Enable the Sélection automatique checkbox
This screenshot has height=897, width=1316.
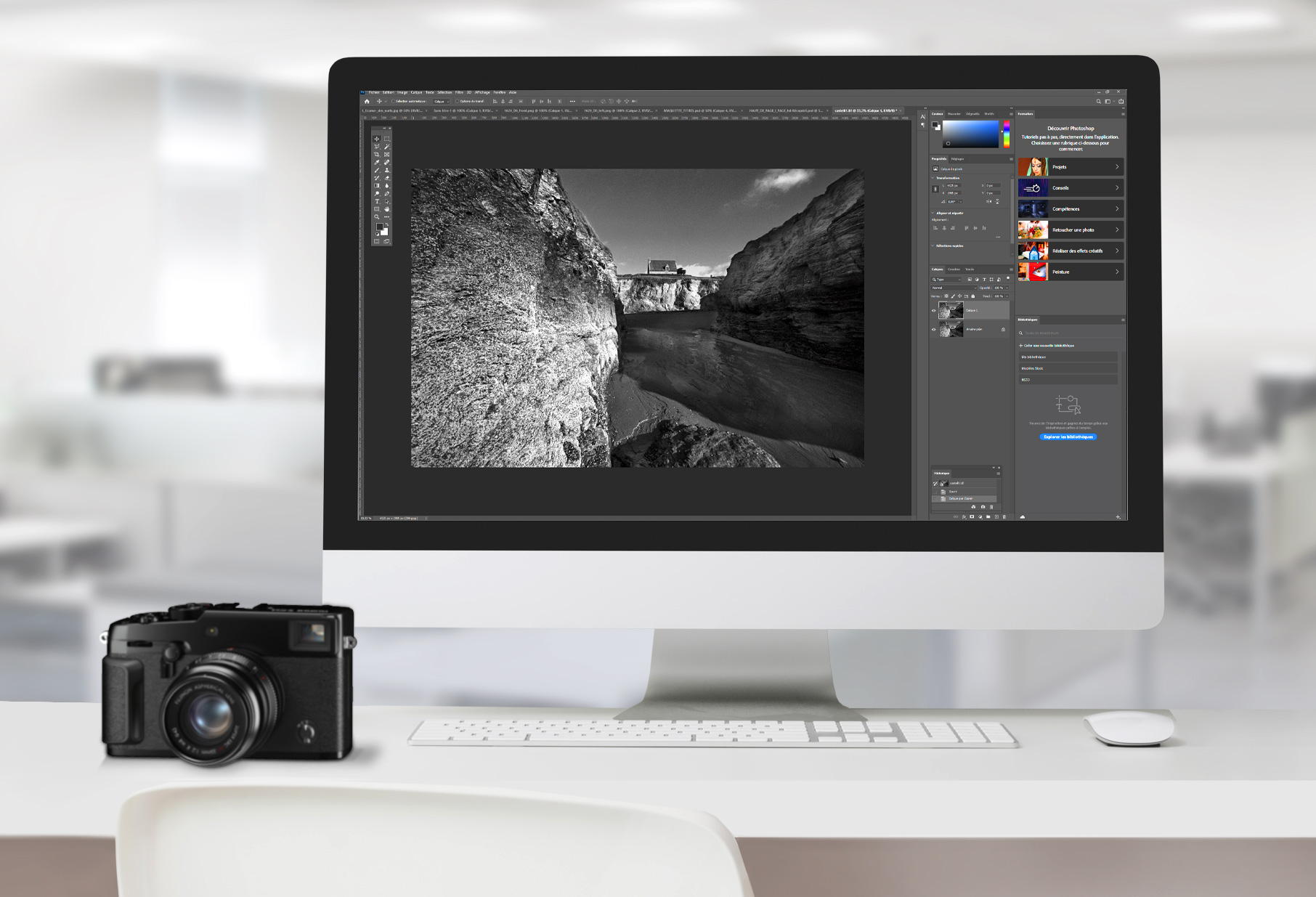click(394, 102)
